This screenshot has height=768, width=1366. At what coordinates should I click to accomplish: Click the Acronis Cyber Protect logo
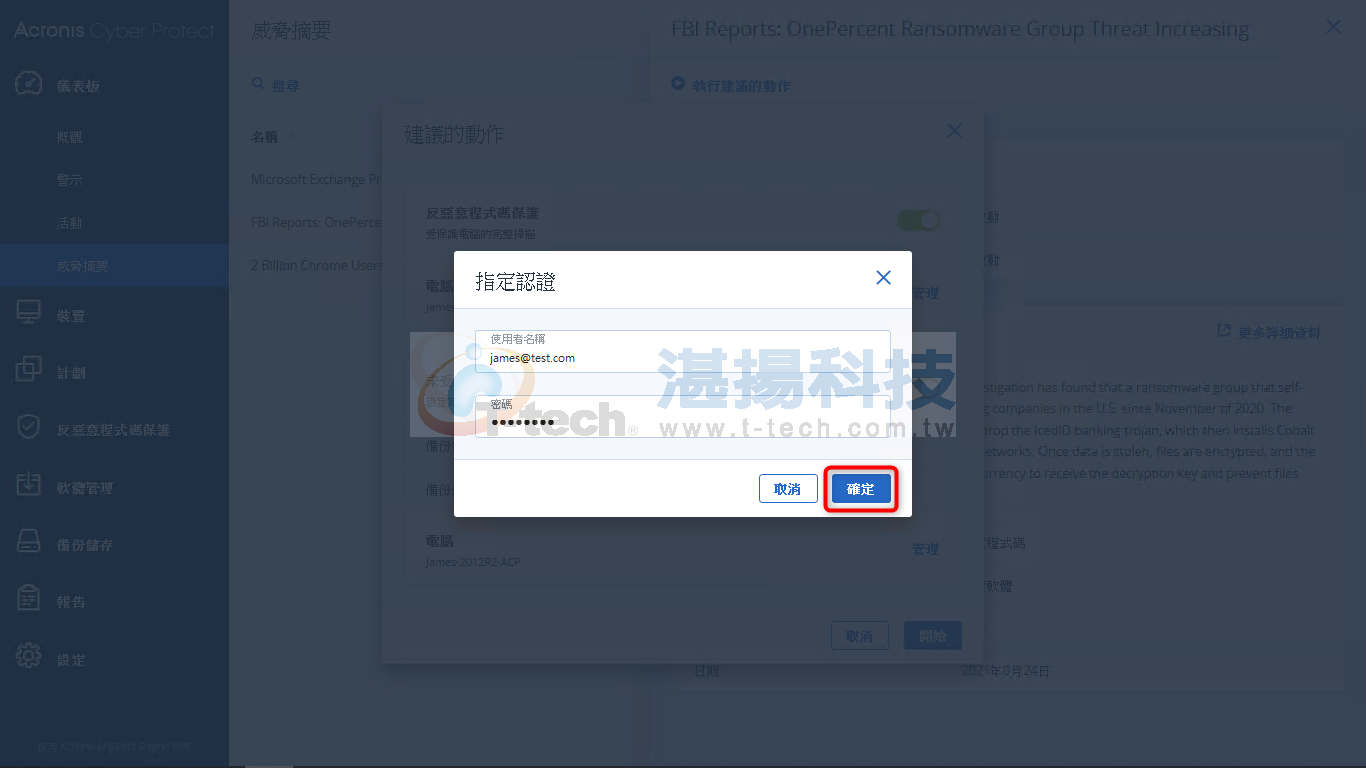pos(114,31)
